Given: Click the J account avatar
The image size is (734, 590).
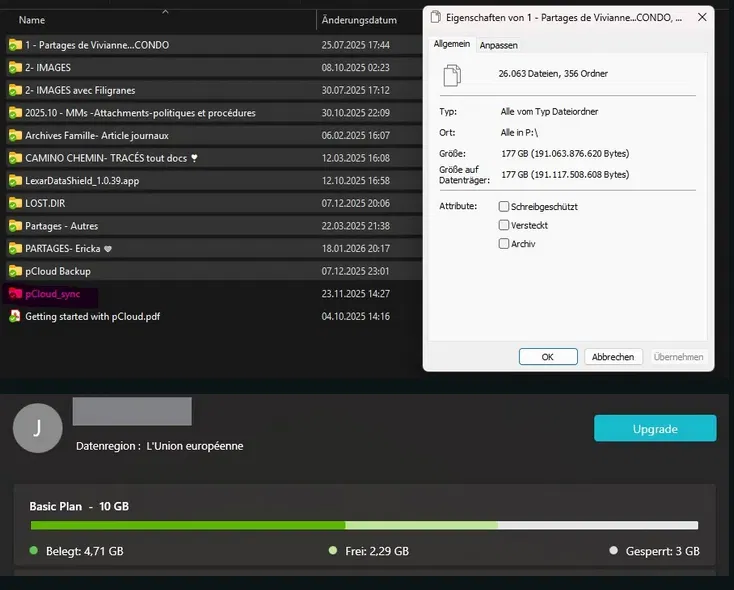Looking at the screenshot, I should pos(37,428).
